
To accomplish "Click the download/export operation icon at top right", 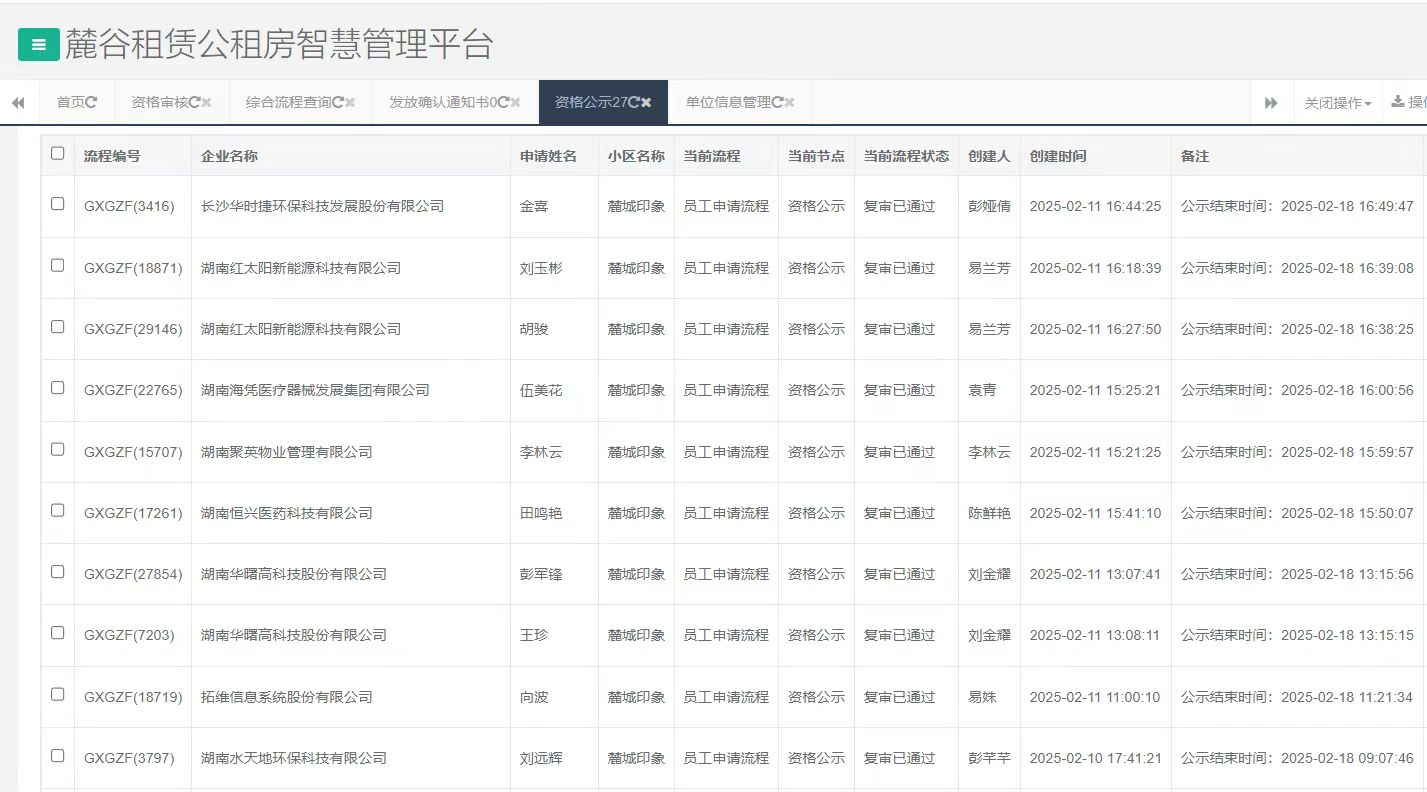I will coord(1398,101).
